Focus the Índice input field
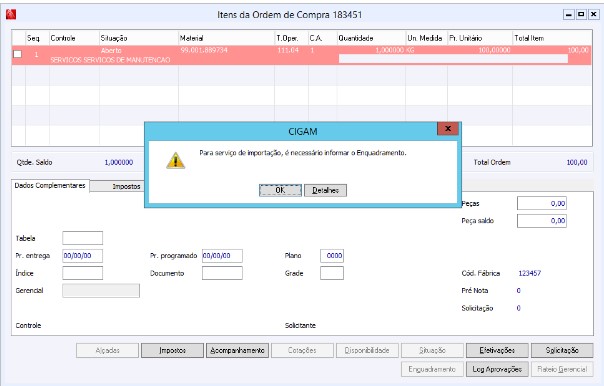The height and width of the screenshot is (386, 604). (x=82, y=273)
